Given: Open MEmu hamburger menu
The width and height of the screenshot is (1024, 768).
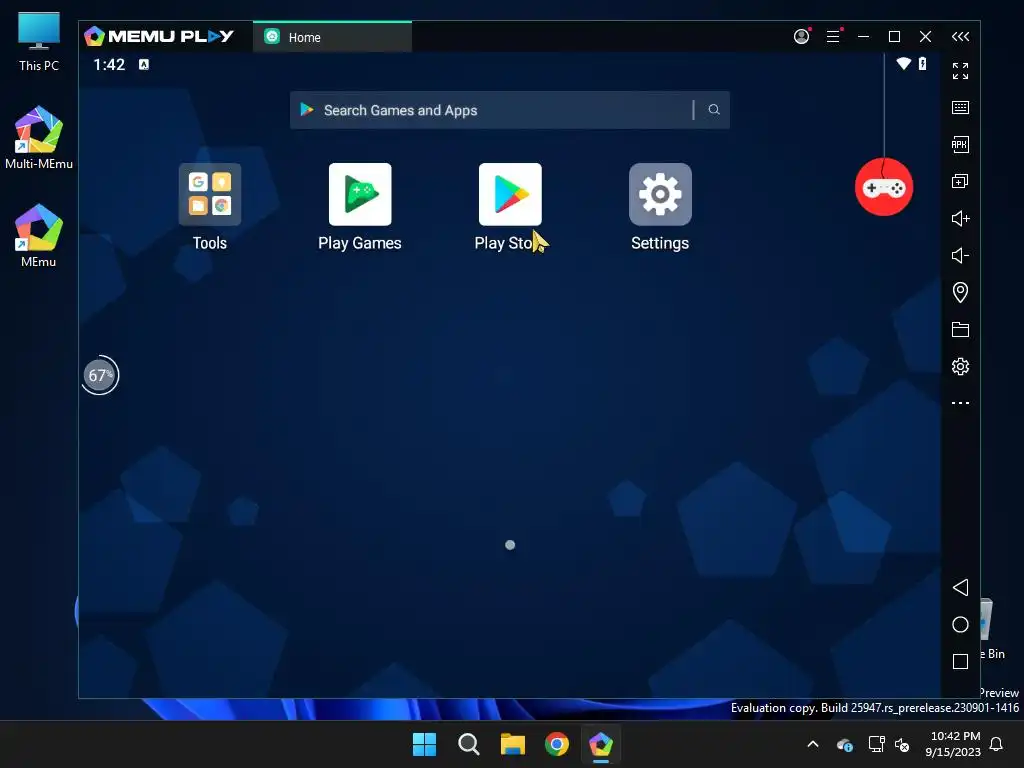Looking at the screenshot, I should pyautogui.click(x=833, y=37).
